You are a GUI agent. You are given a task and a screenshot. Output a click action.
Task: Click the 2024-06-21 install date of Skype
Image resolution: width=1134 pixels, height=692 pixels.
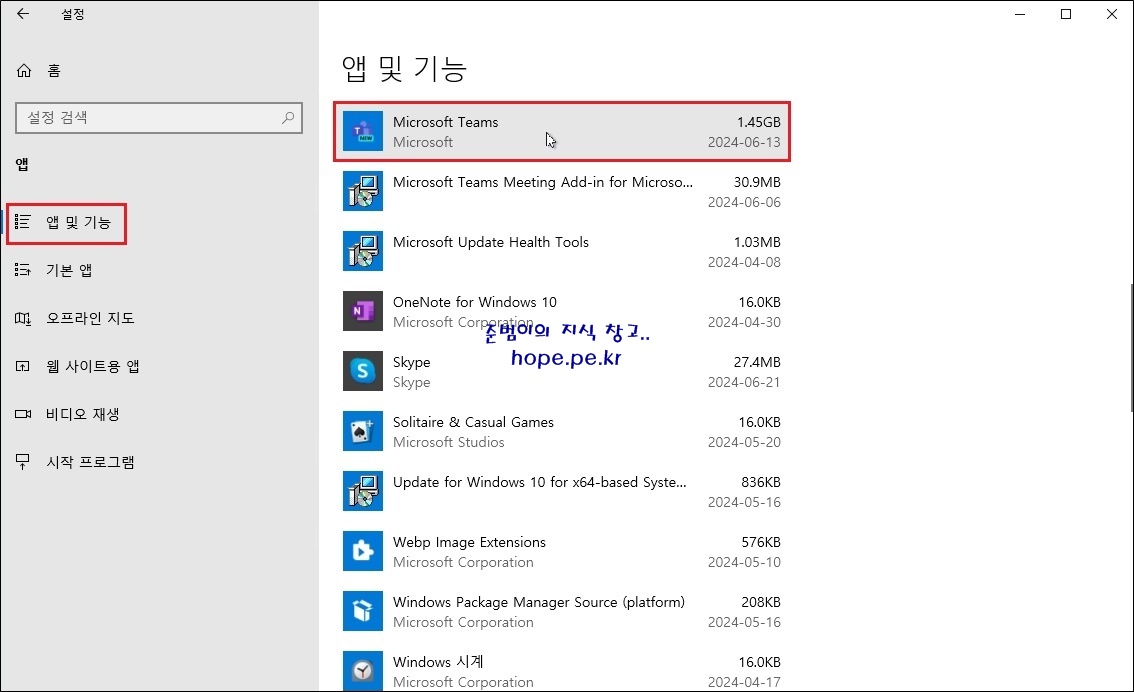coord(744,383)
